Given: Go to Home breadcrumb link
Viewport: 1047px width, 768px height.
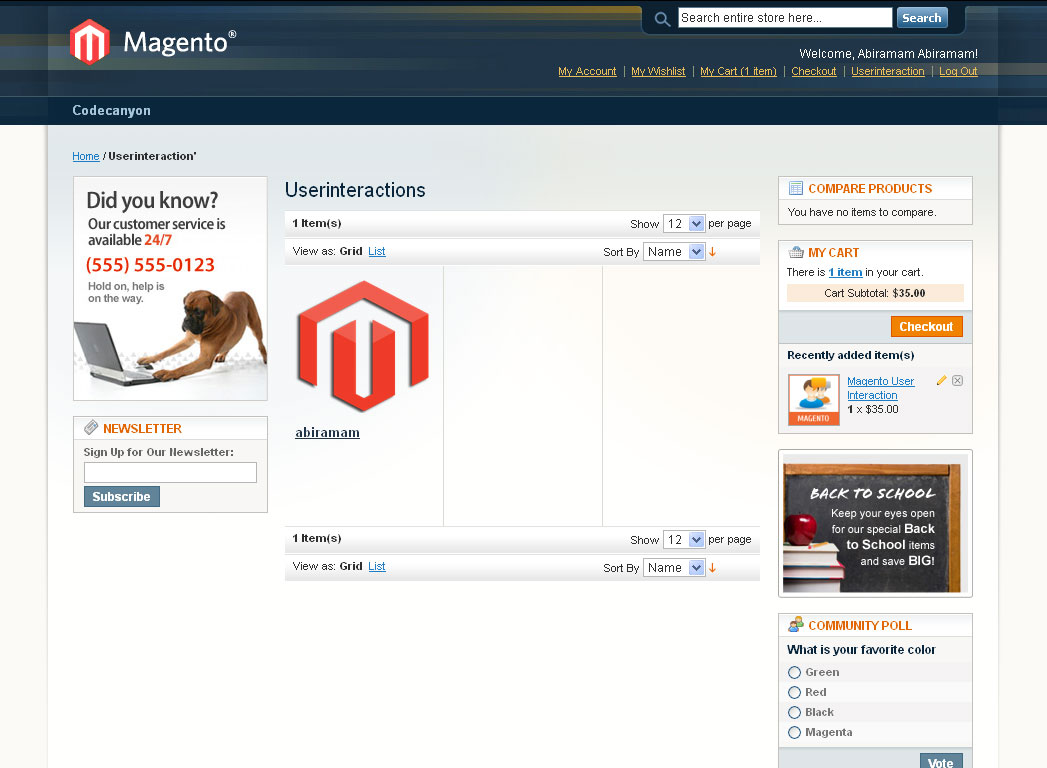Looking at the screenshot, I should pyautogui.click(x=85, y=156).
